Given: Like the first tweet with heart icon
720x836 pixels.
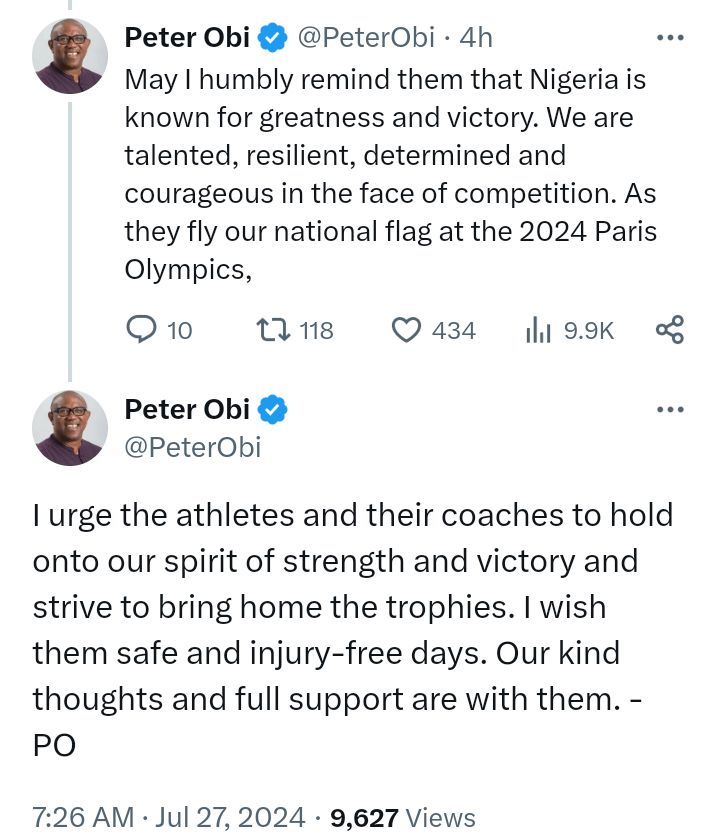Looking at the screenshot, I should (x=404, y=329).
